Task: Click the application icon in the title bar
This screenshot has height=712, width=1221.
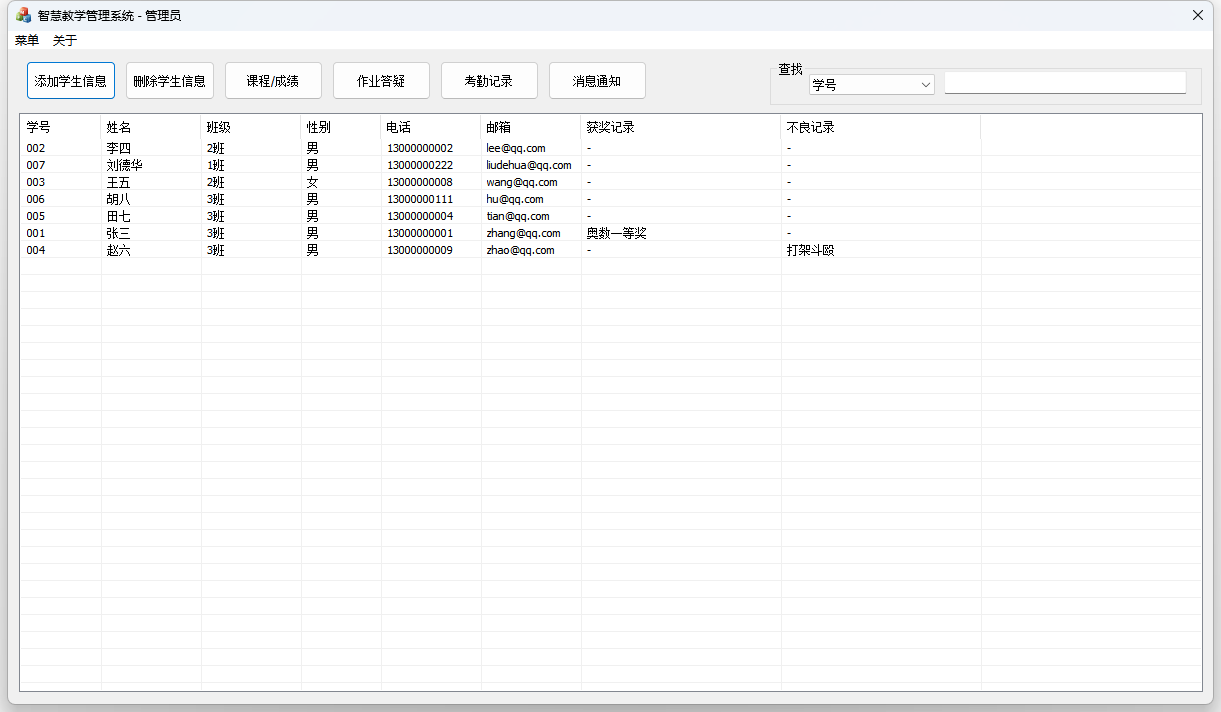Action: 22,15
